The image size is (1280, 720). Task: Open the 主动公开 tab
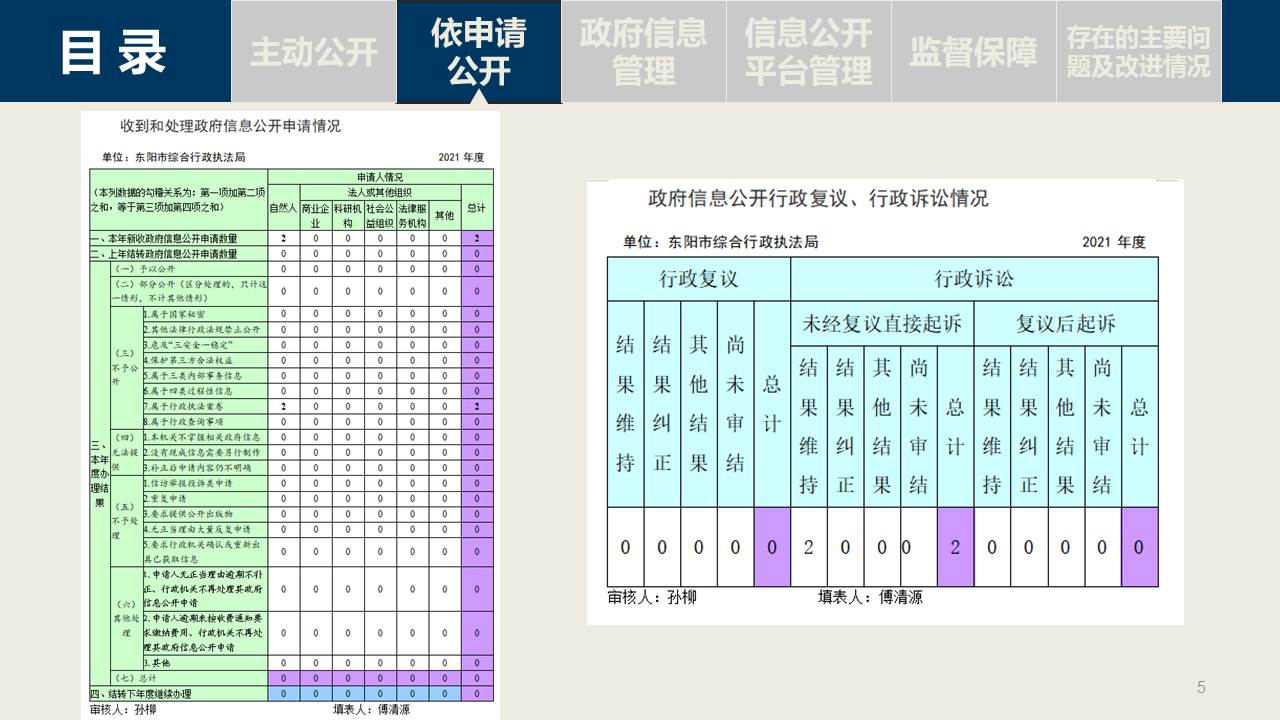coord(313,52)
